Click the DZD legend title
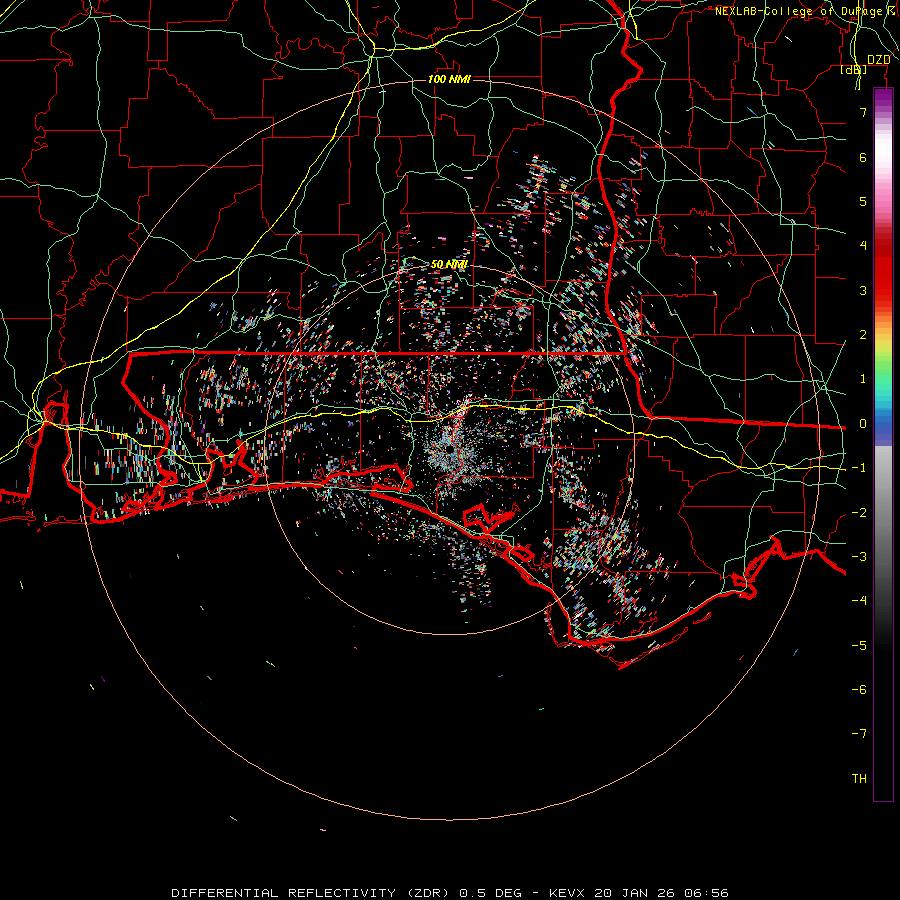The height and width of the screenshot is (900, 900). 878,60
